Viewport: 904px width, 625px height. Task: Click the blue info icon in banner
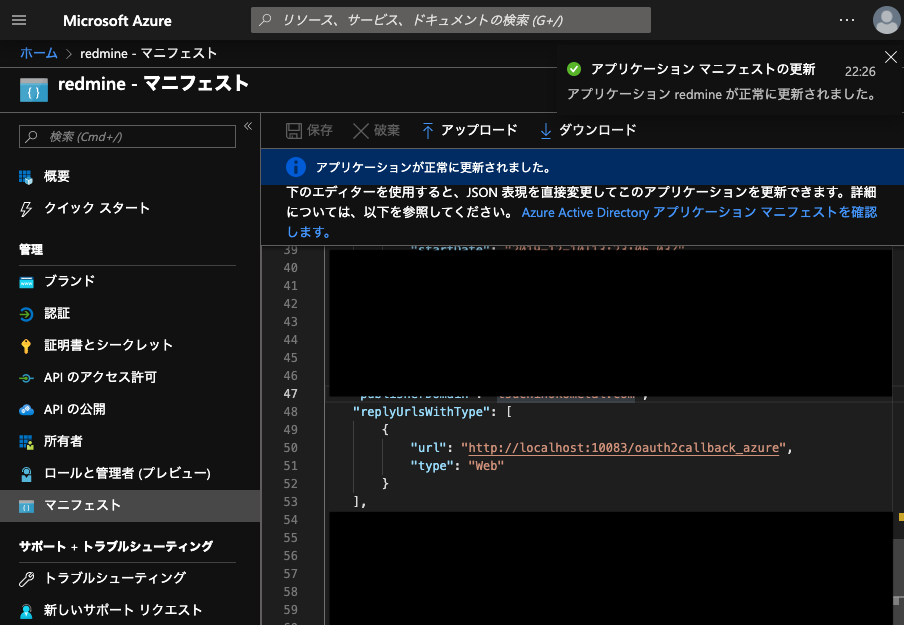[296, 167]
